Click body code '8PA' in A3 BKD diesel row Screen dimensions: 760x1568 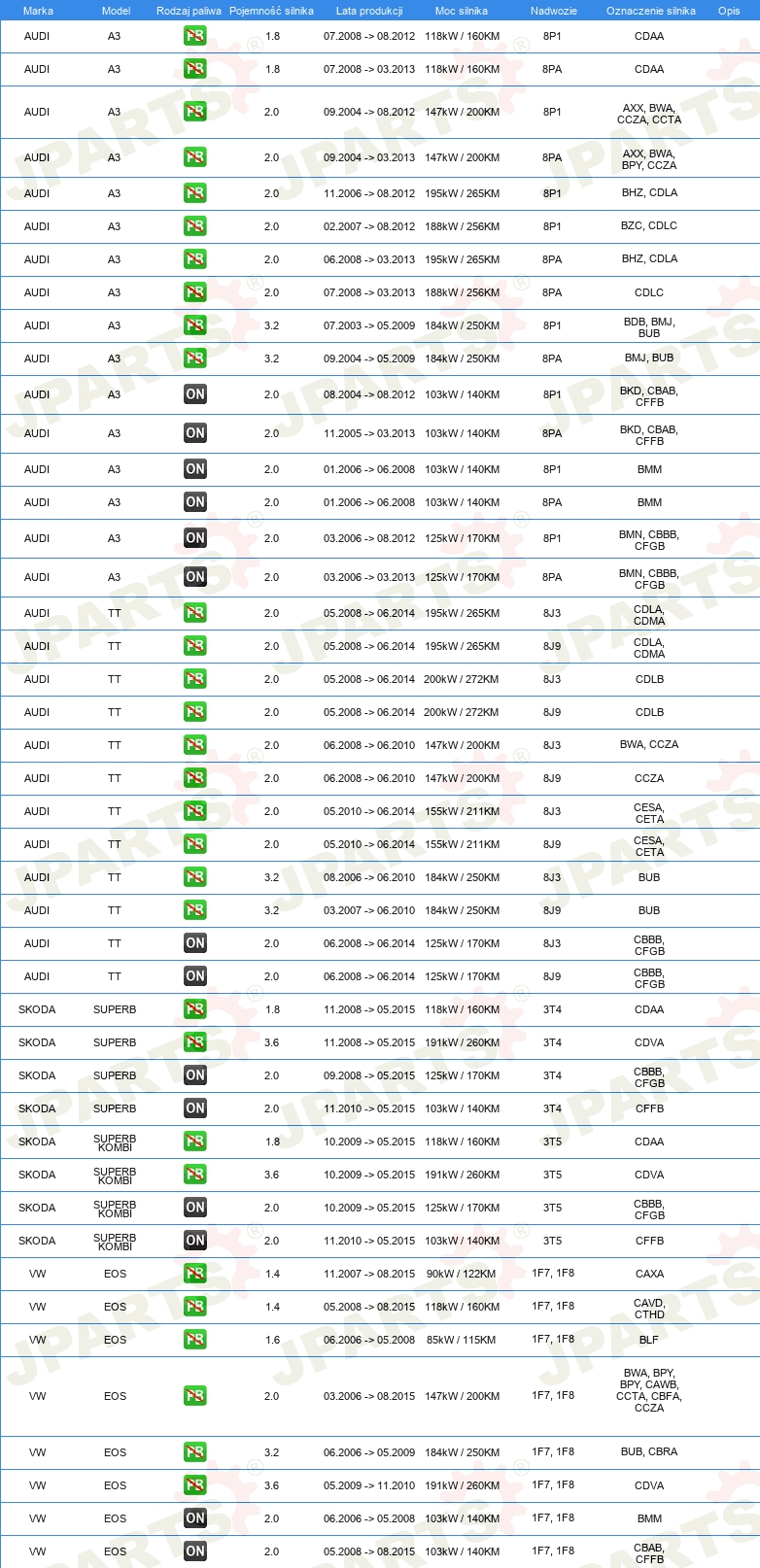(552, 433)
